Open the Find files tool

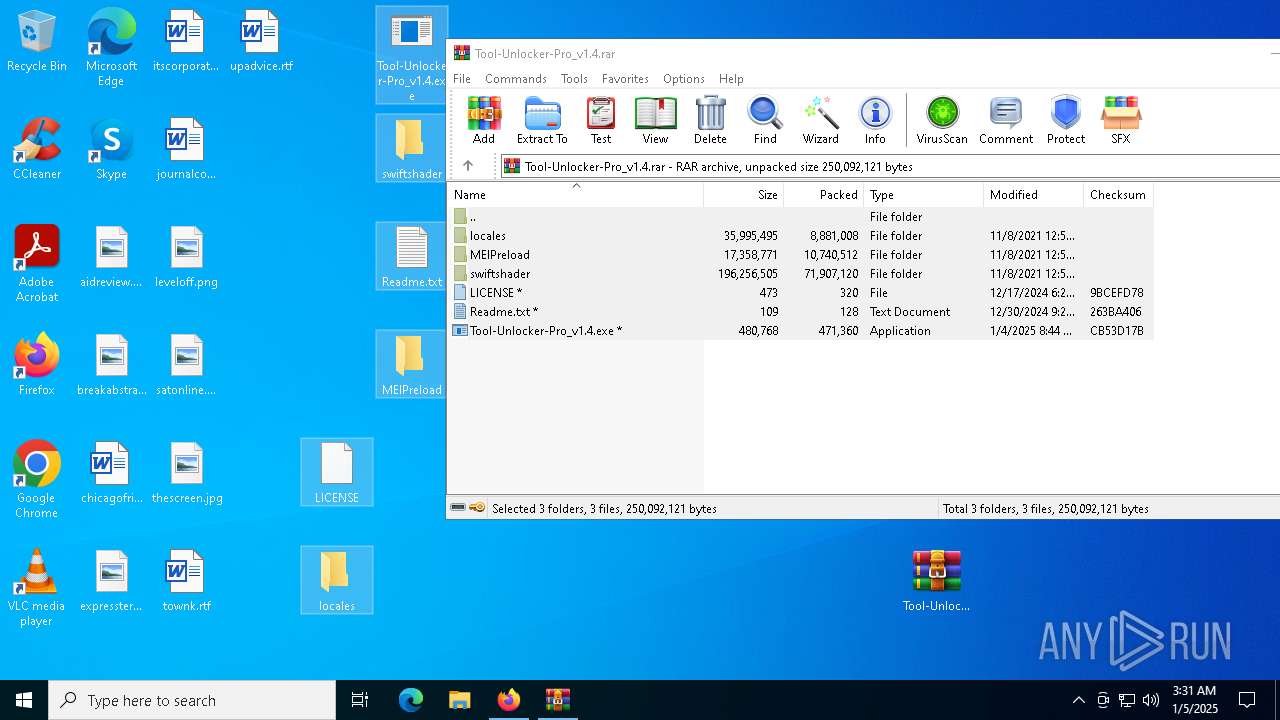(x=765, y=121)
